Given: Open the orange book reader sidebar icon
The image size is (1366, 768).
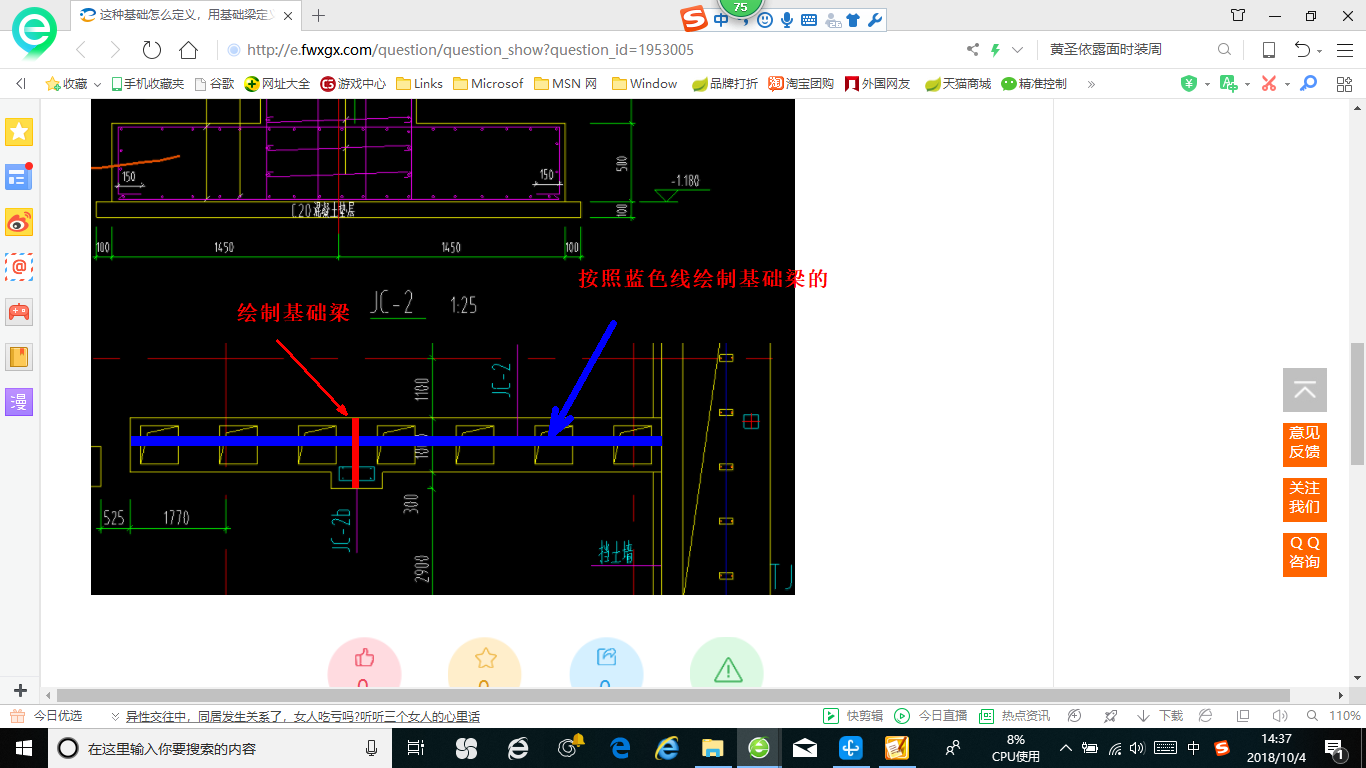Looking at the screenshot, I should pos(19,357).
